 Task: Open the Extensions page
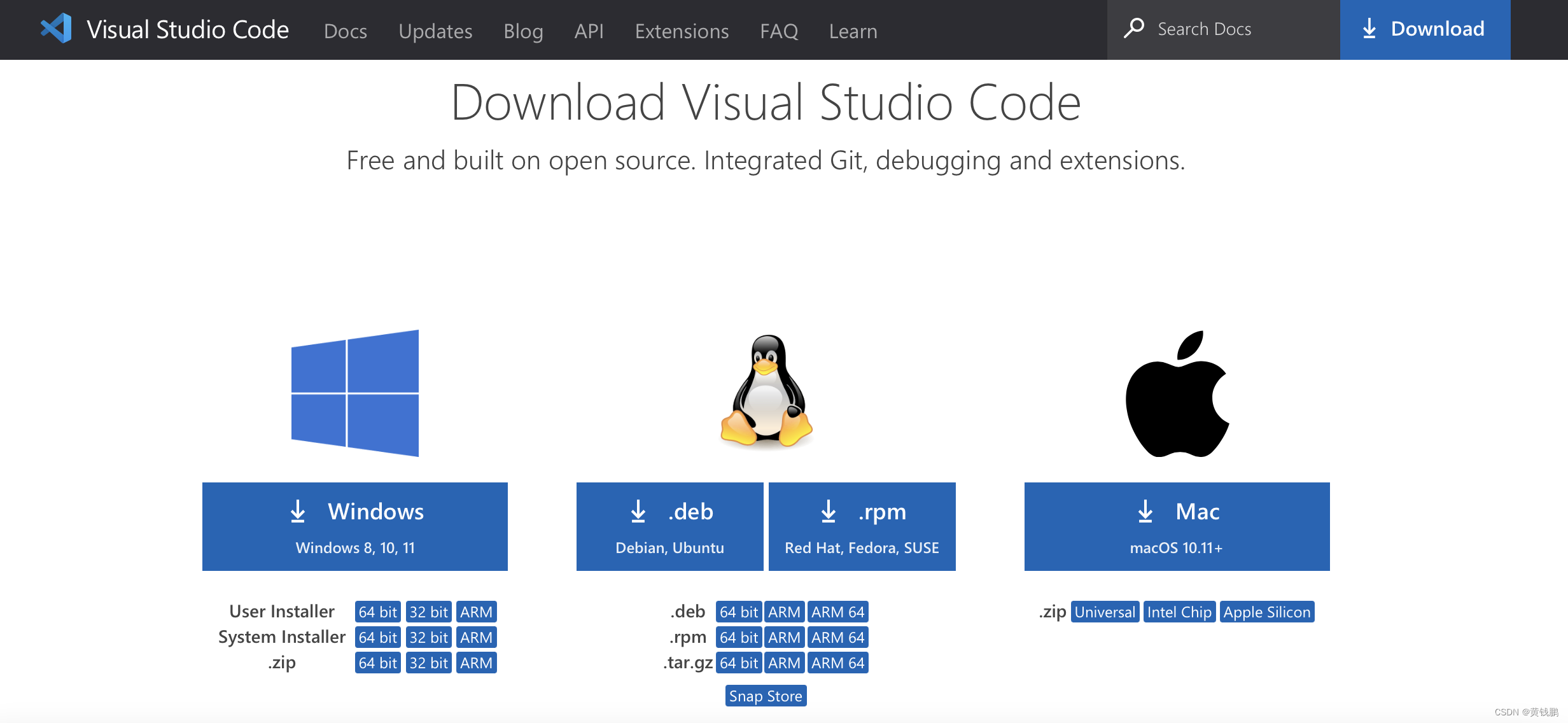pos(681,30)
